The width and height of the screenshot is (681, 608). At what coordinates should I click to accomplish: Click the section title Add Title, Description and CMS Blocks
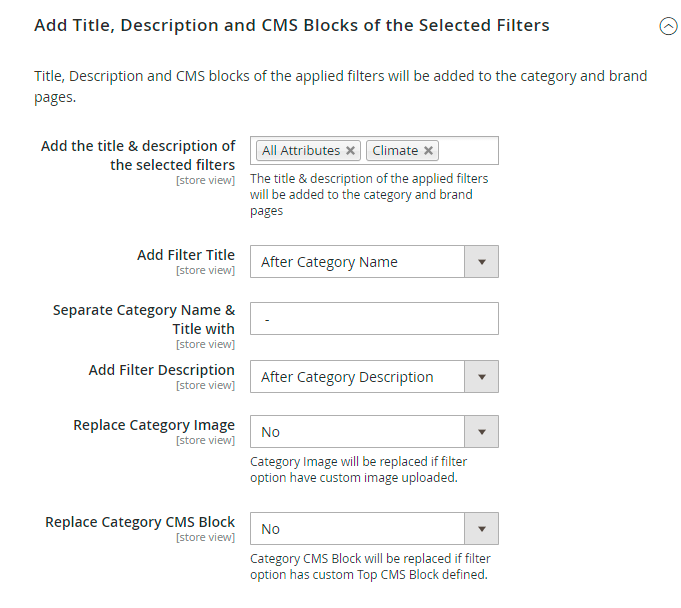click(x=291, y=25)
